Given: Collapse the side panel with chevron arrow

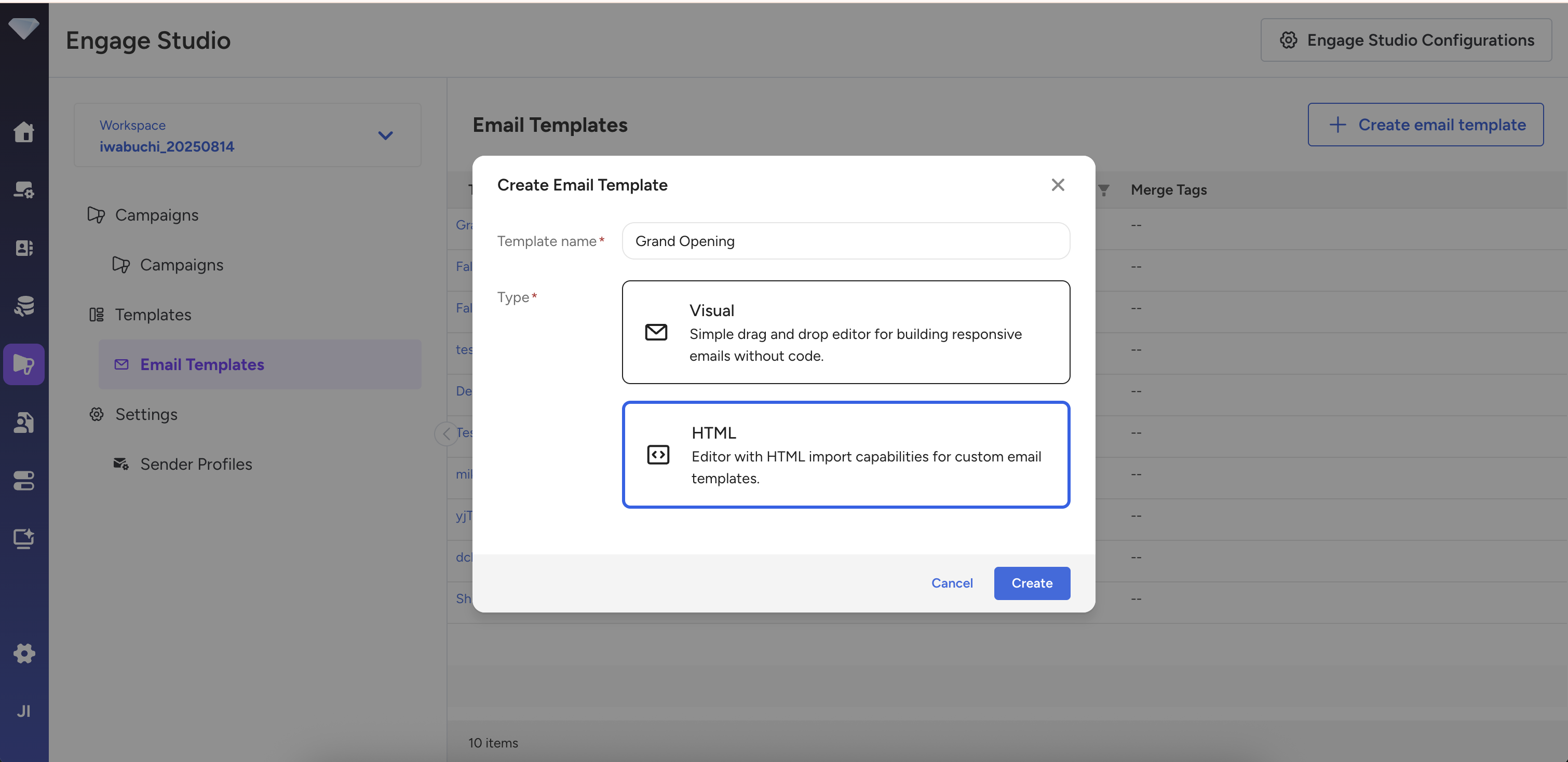Looking at the screenshot, I should pos(446,433).
